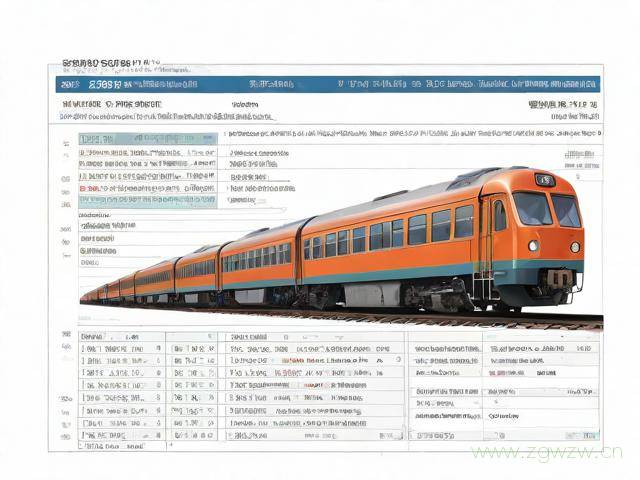The height and width of the screenshot is (480, 640).
Task: Select the red-text row in upper-left list
Action: pos(147,187)
